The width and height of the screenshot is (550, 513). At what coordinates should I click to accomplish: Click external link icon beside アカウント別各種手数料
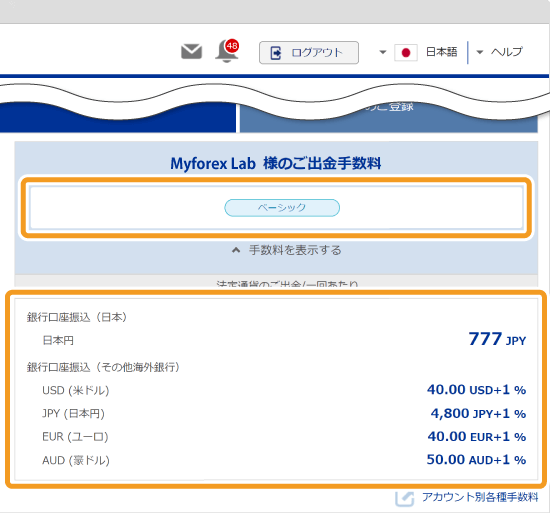coord(404,498)
